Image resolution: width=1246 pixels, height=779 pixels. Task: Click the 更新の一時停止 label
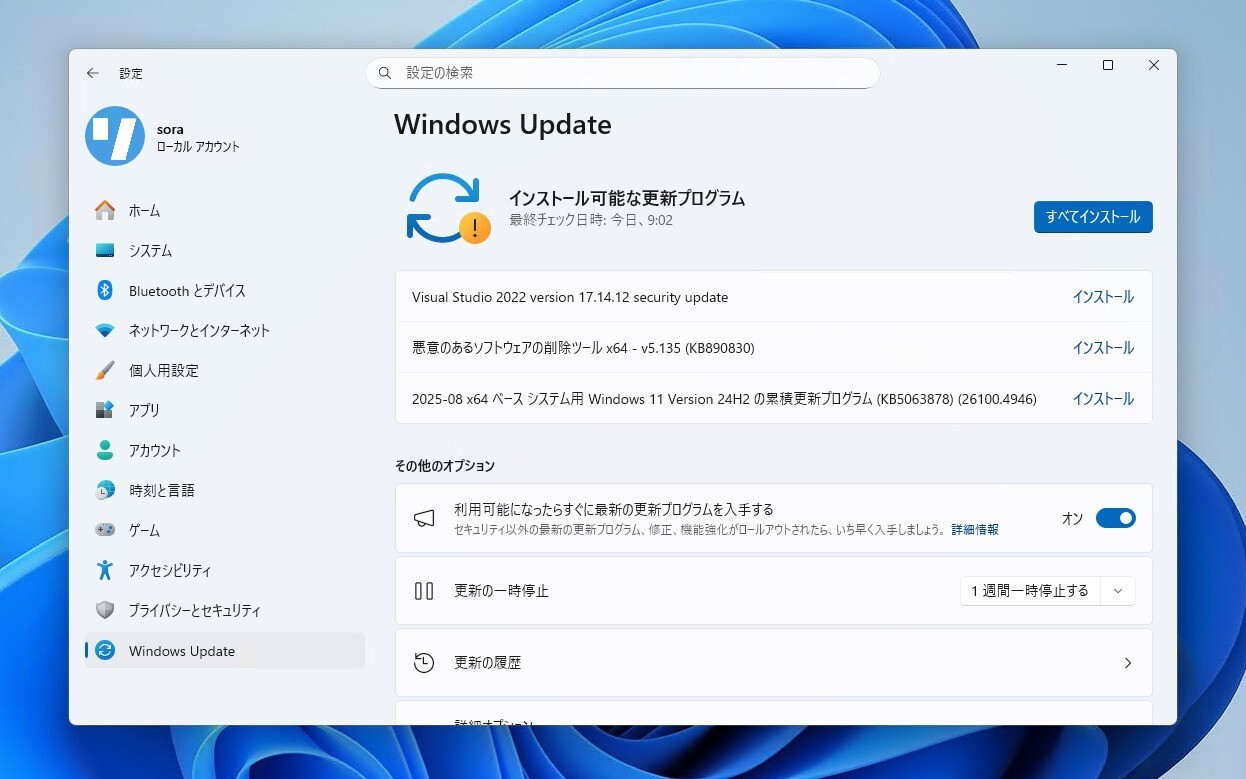501,591
